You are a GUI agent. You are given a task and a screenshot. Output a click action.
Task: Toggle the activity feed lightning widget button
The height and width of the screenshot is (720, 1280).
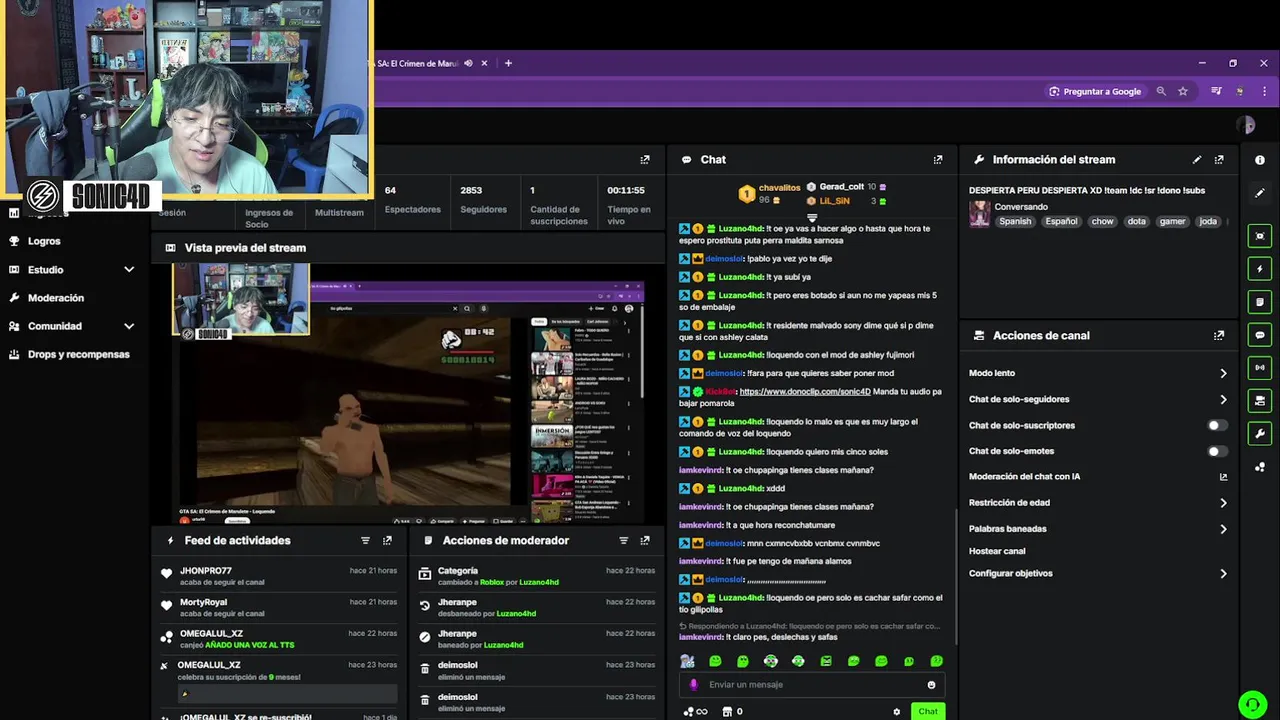[x=1260, y=269]
